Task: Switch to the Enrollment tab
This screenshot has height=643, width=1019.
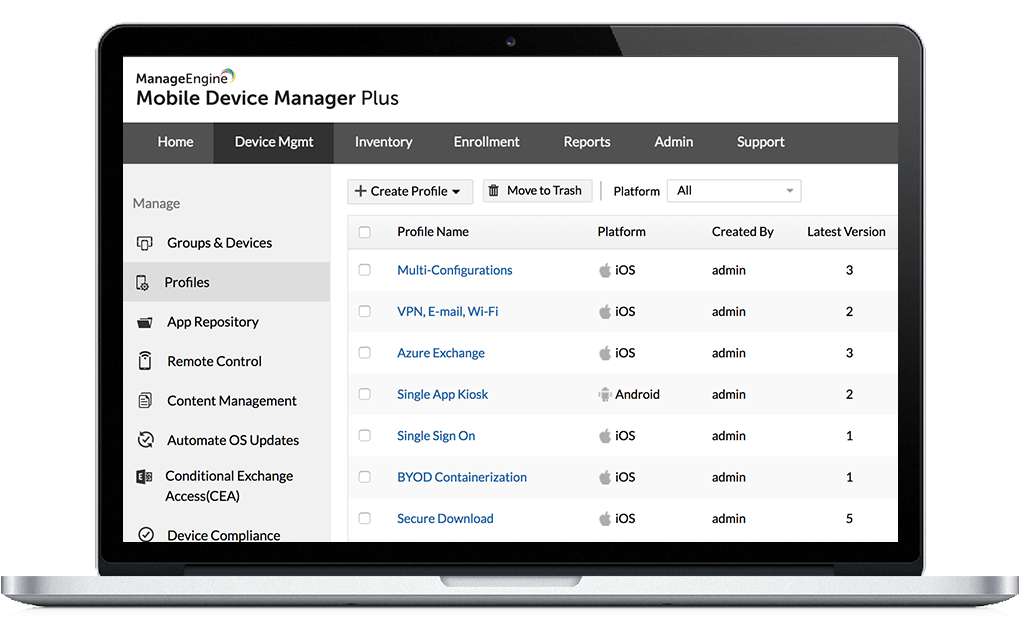Action: (486, 142)
